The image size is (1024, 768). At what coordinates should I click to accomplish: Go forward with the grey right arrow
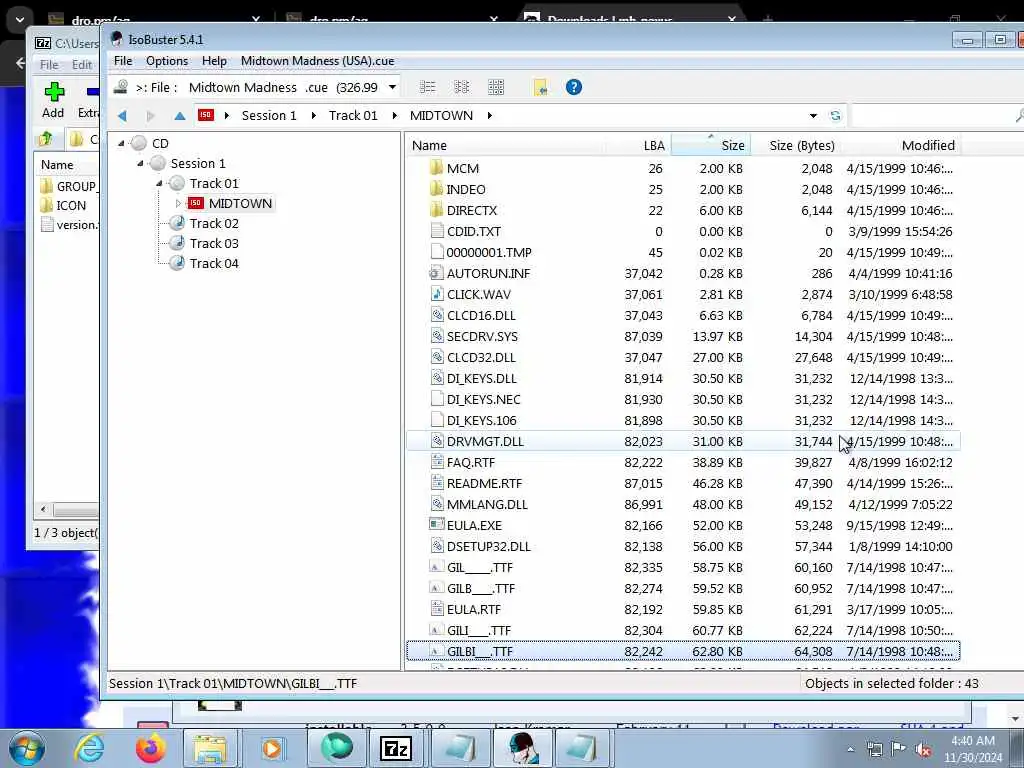point(151,116)
